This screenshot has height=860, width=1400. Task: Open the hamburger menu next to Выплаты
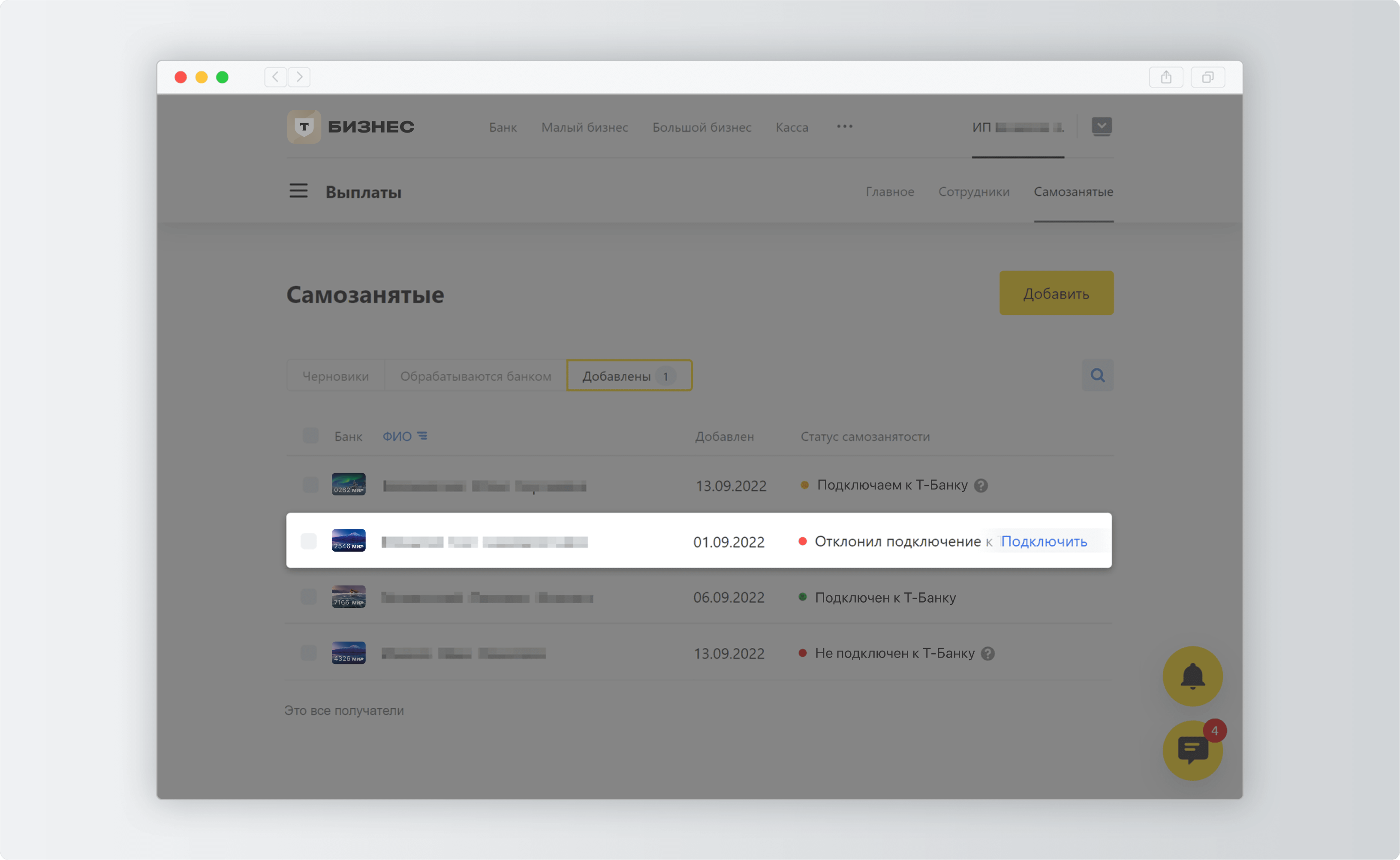[298, 191]
